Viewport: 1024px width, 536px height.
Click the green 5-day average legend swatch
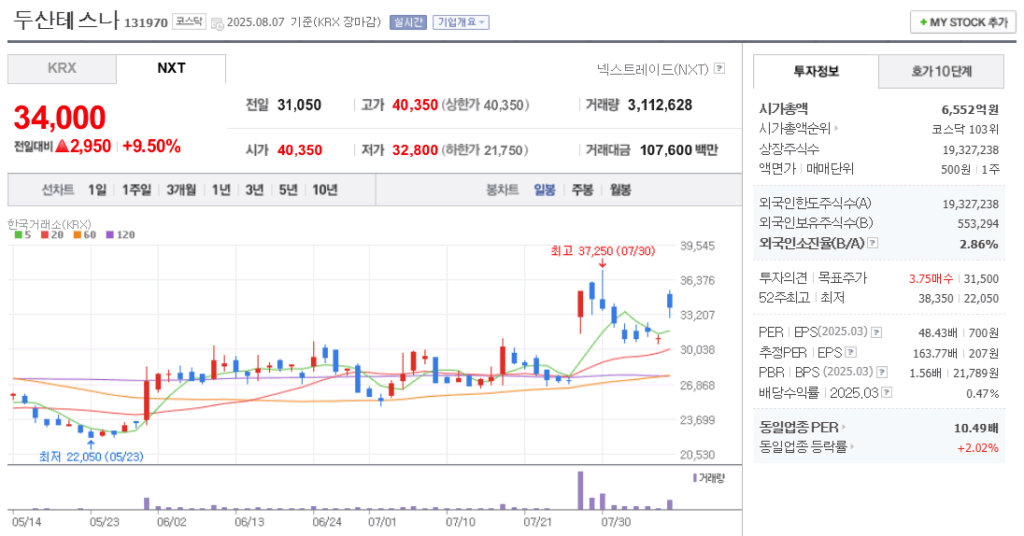[x=18, y=235]
